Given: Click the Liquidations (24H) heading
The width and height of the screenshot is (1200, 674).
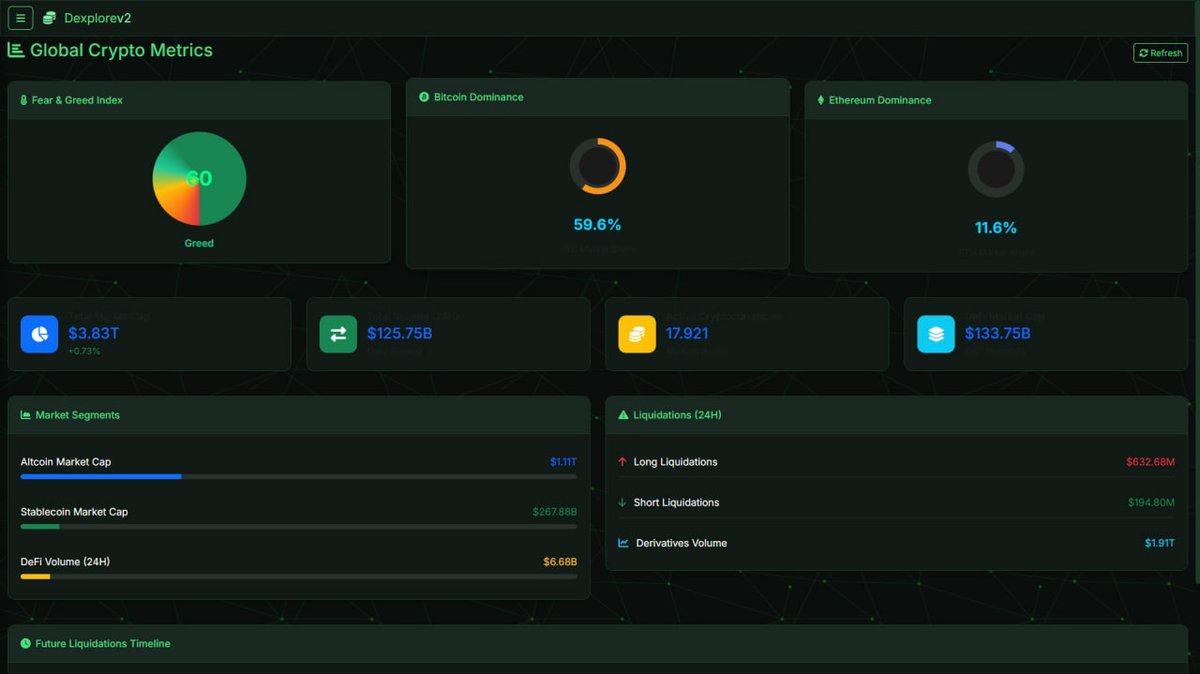Looking at the screenshot, I should (677, 415).
